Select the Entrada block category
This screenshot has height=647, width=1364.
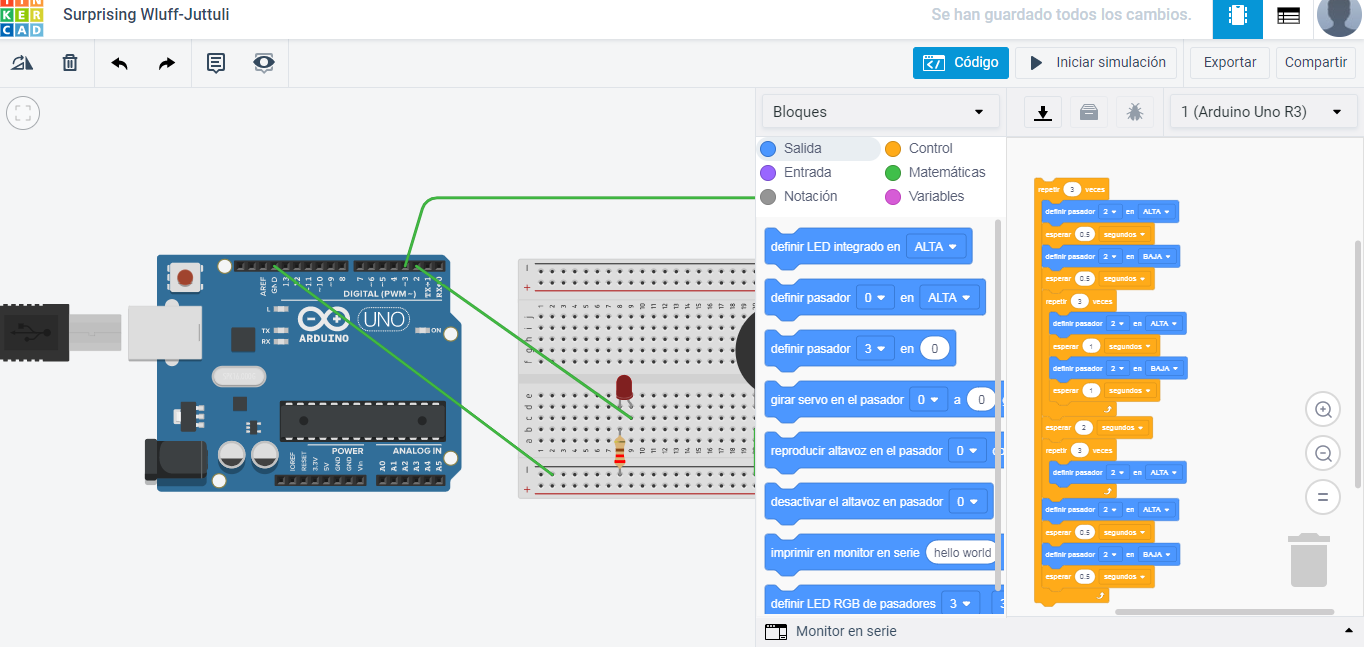click(807, 172)
